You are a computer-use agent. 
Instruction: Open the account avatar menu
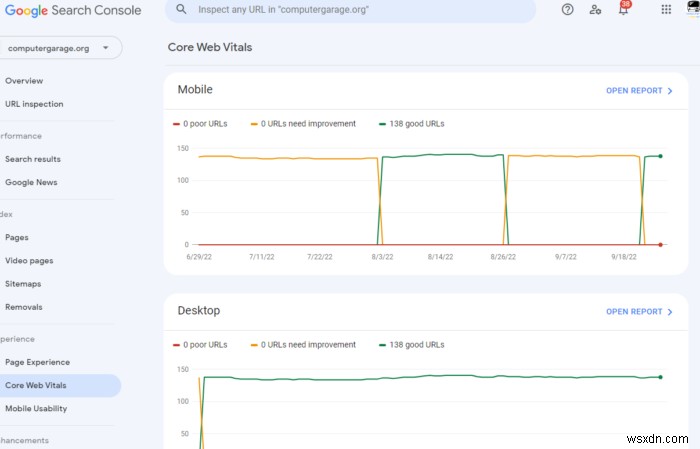[693, 9]
